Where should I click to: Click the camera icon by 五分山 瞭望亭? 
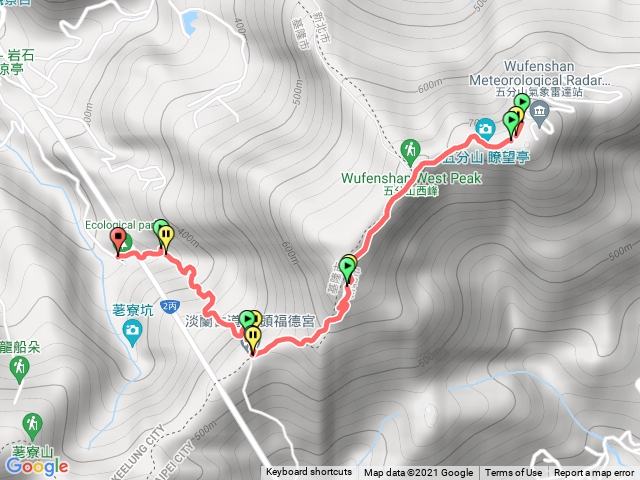click(485, 129)
